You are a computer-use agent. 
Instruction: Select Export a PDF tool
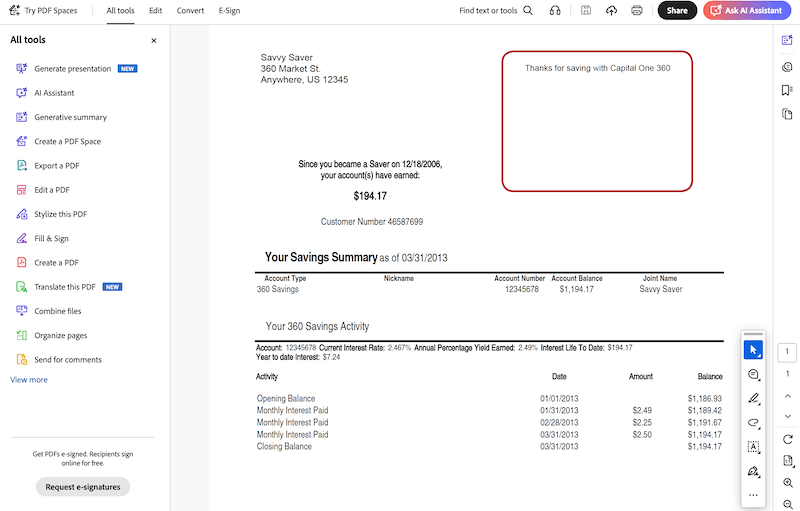[x=47, y=166]
